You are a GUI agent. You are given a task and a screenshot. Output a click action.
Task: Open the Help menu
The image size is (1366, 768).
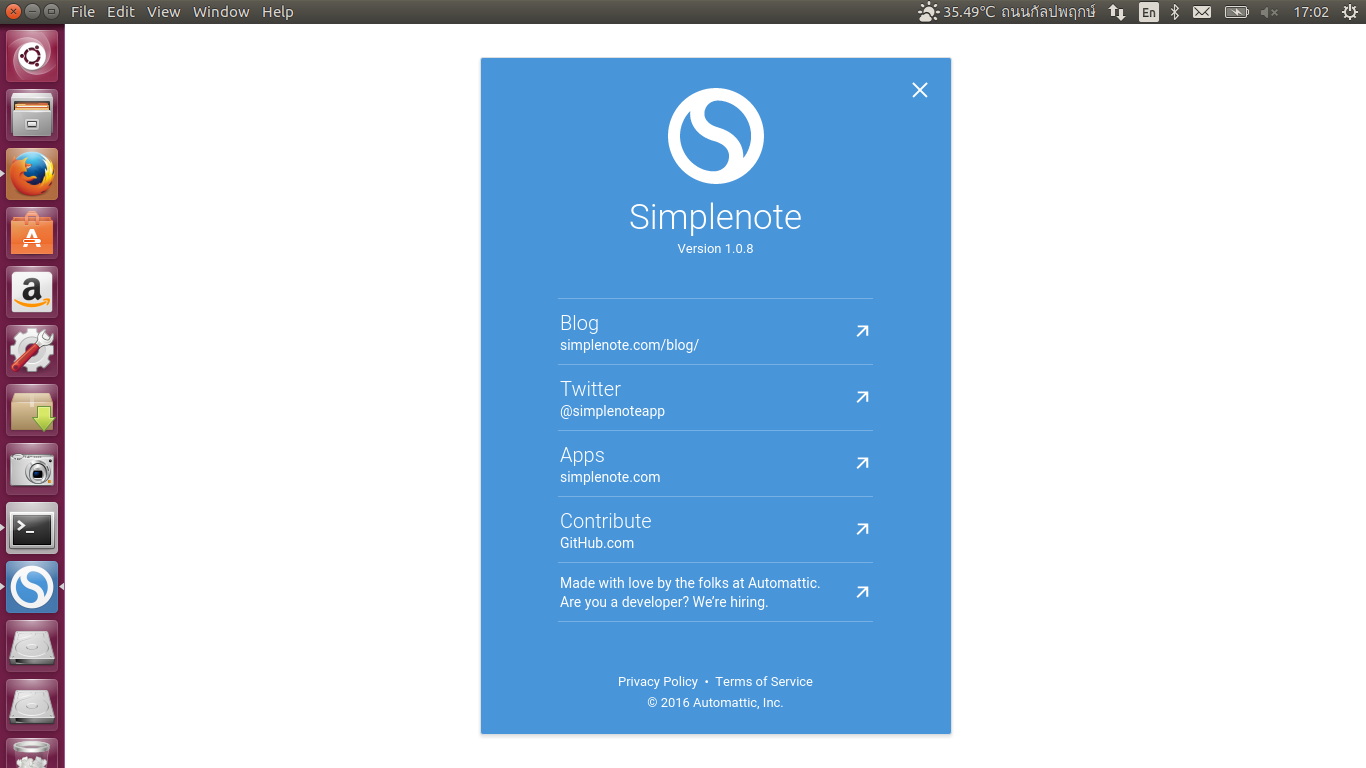click(278, 12)
